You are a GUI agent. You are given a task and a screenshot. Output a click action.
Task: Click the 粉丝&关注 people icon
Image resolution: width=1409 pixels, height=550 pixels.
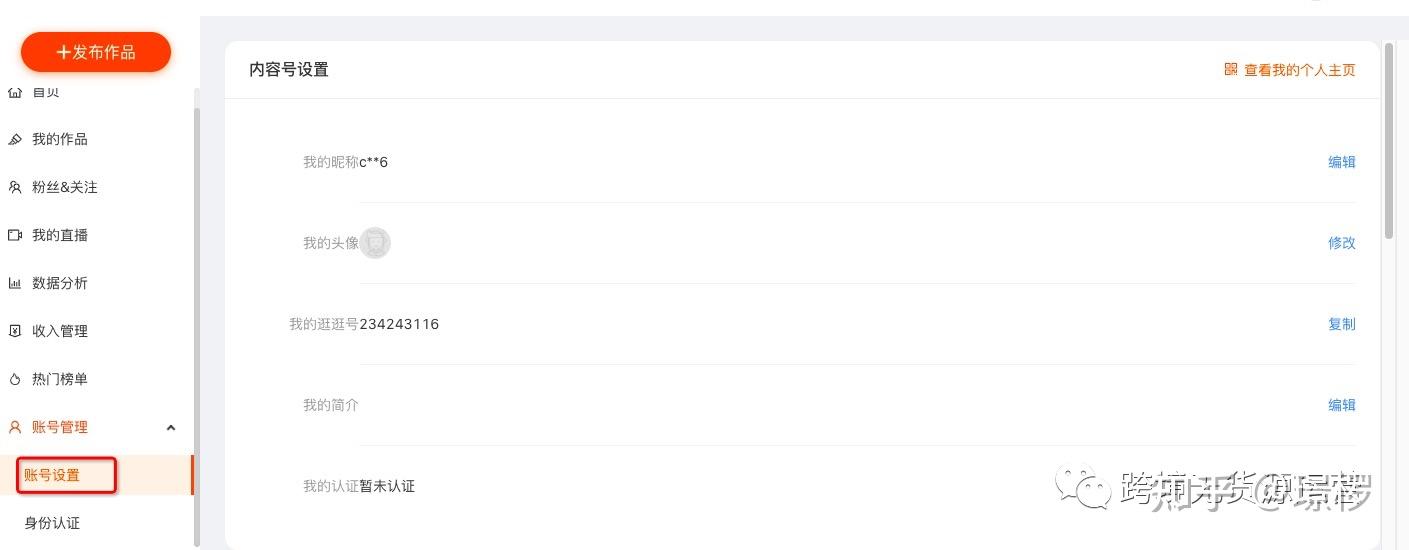pyautogui.click(x=15, y=187)
